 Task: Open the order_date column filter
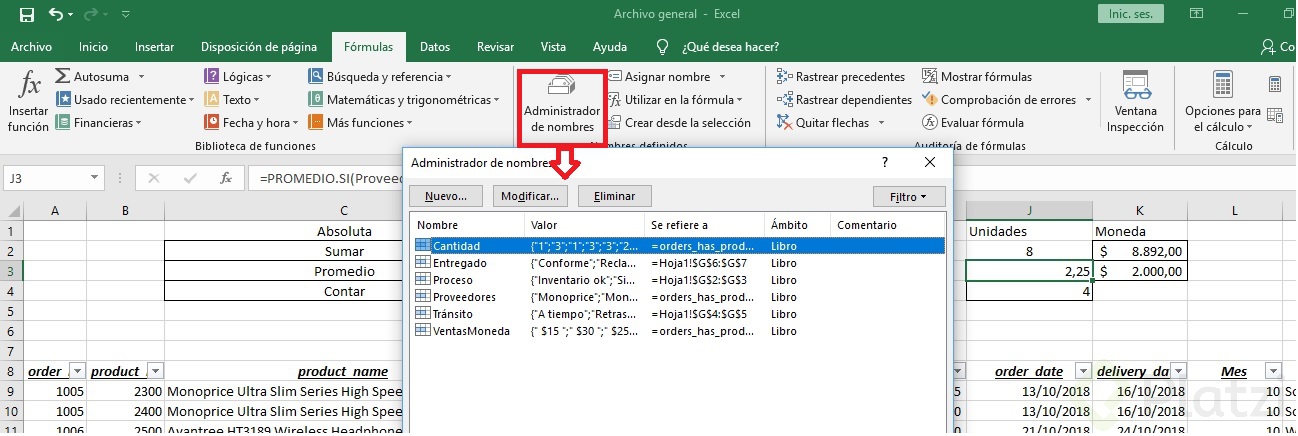(1081, 371)
